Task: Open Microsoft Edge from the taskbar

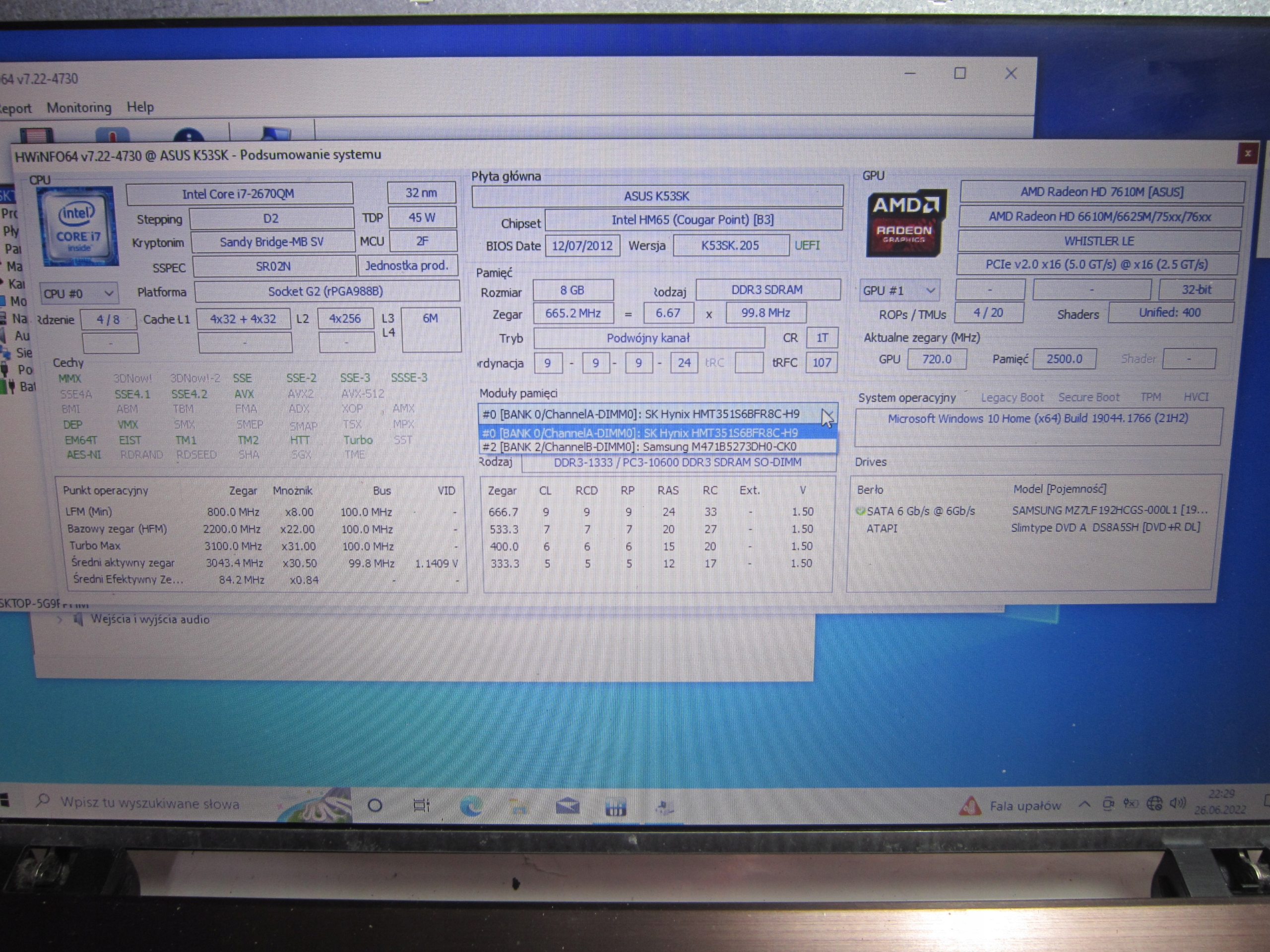Action: coord(471,807)
